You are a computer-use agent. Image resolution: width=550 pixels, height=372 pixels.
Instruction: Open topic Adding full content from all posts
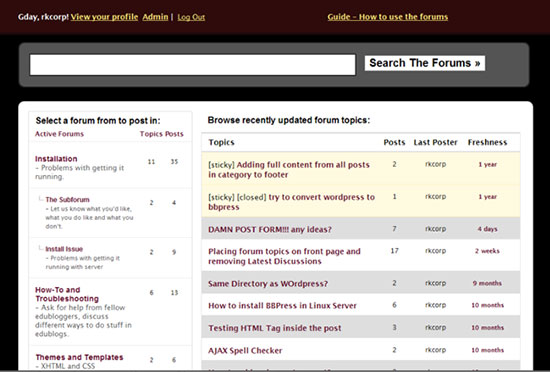pyautogui.click(x=289, y=170)
